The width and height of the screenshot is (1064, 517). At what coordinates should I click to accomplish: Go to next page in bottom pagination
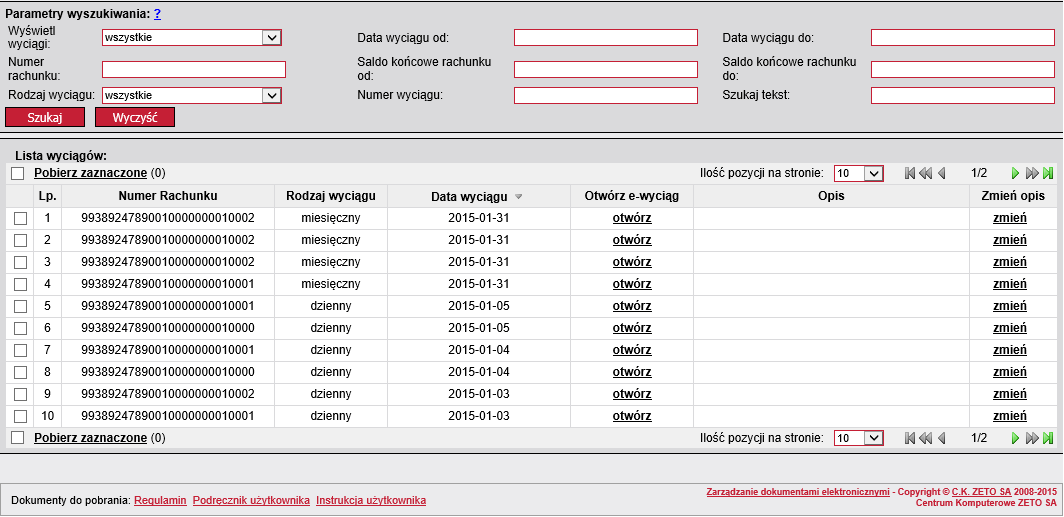pos(1016,438)
